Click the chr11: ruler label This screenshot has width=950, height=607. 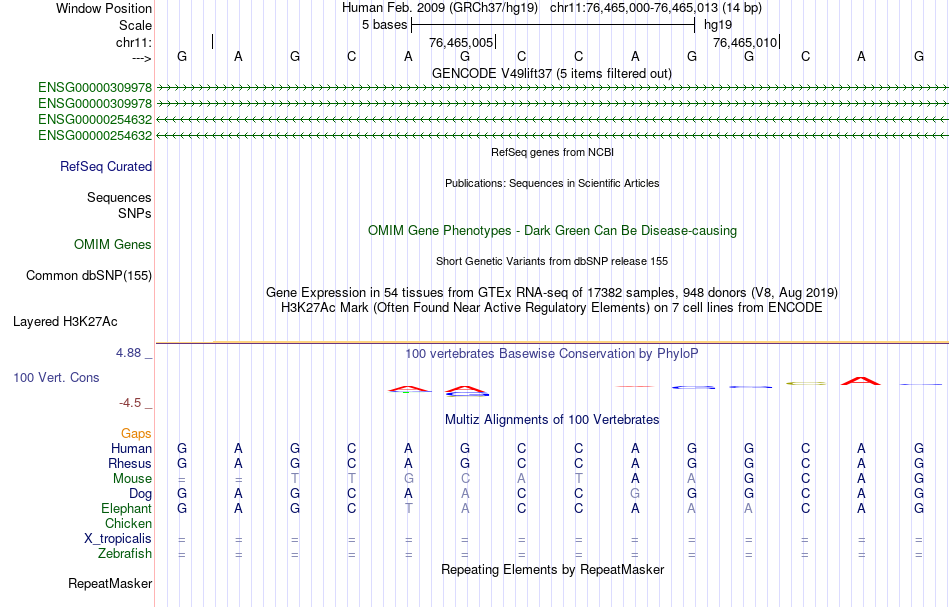(x=133, y=42)
